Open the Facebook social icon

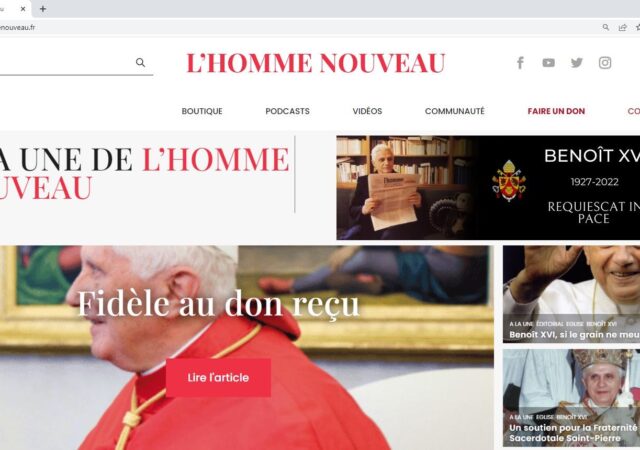[x=520, y=62]
